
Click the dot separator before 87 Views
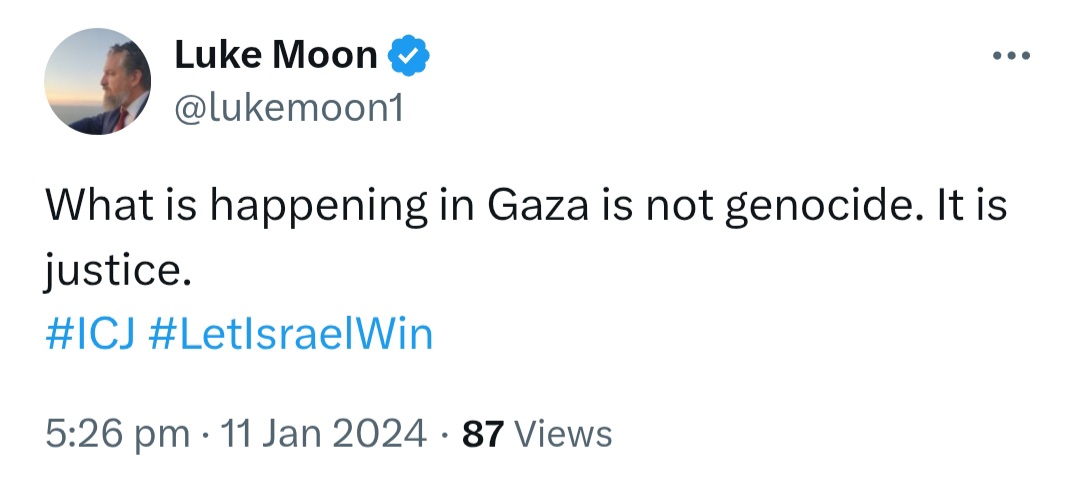(444, 435)
